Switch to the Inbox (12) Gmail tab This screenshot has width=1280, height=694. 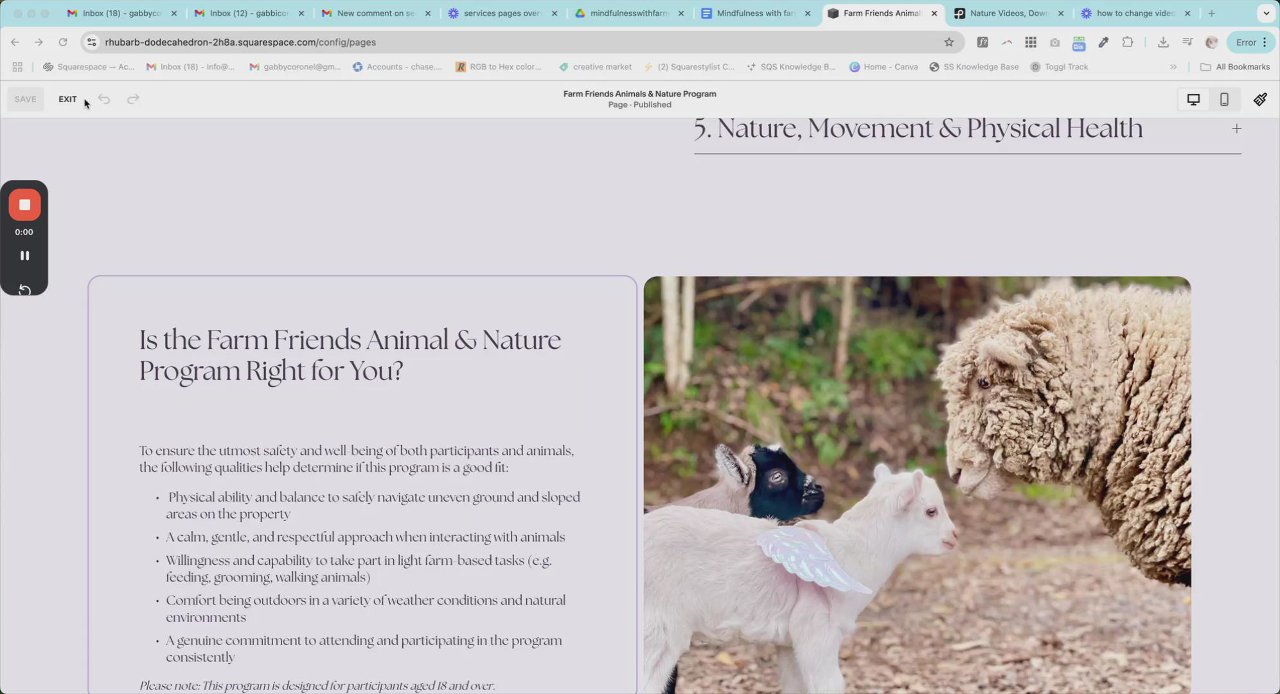249,13
